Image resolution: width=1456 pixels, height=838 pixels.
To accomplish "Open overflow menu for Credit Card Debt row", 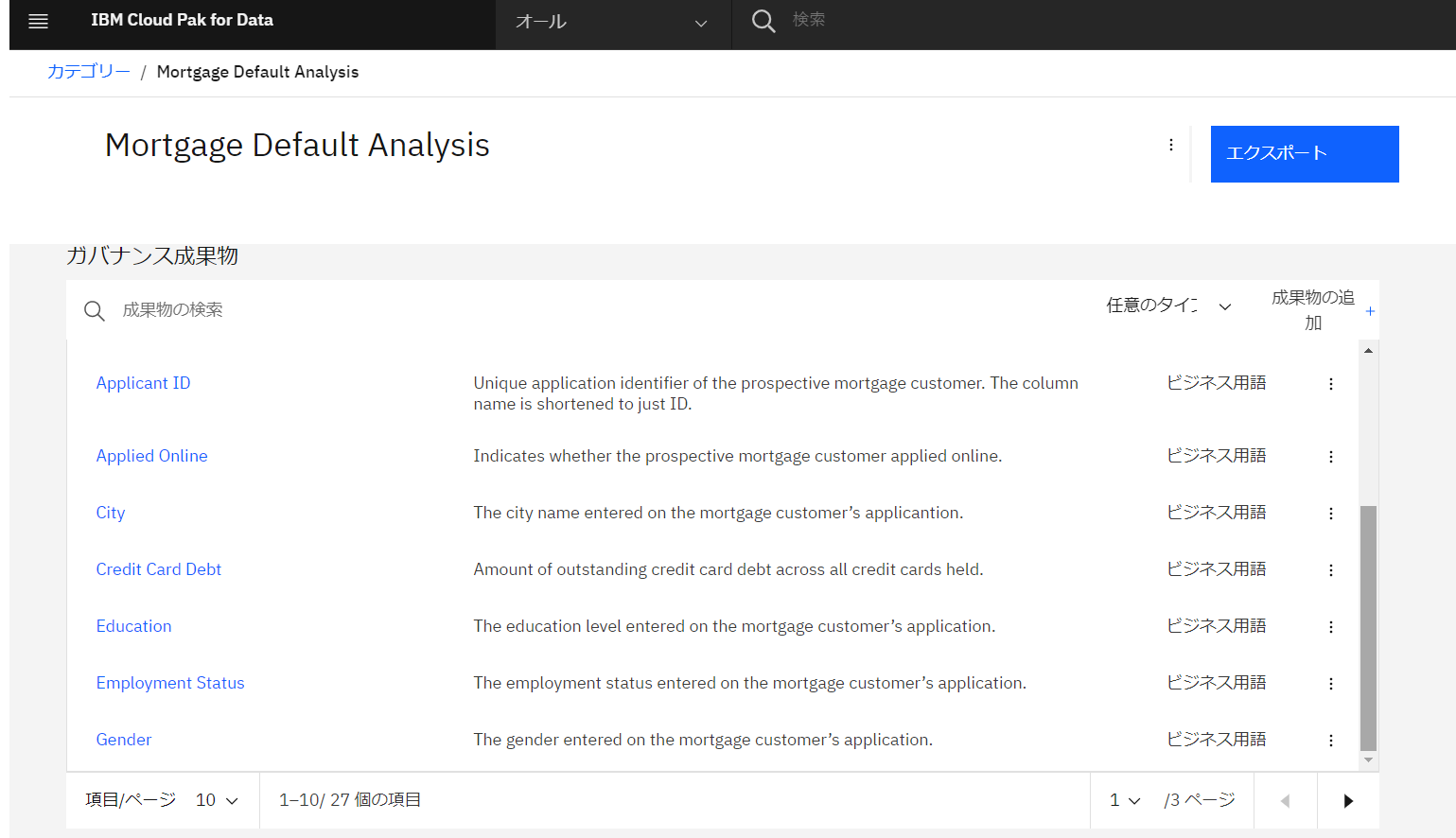I will [x=1331, y=570].
